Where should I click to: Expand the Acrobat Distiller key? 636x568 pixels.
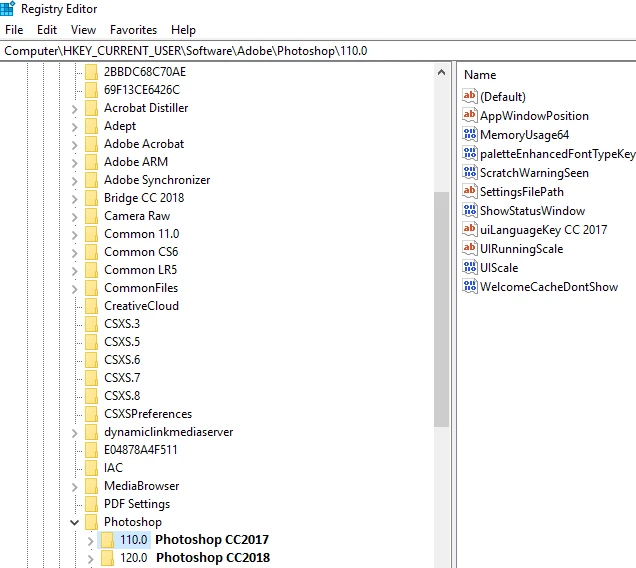pos(75,109)
